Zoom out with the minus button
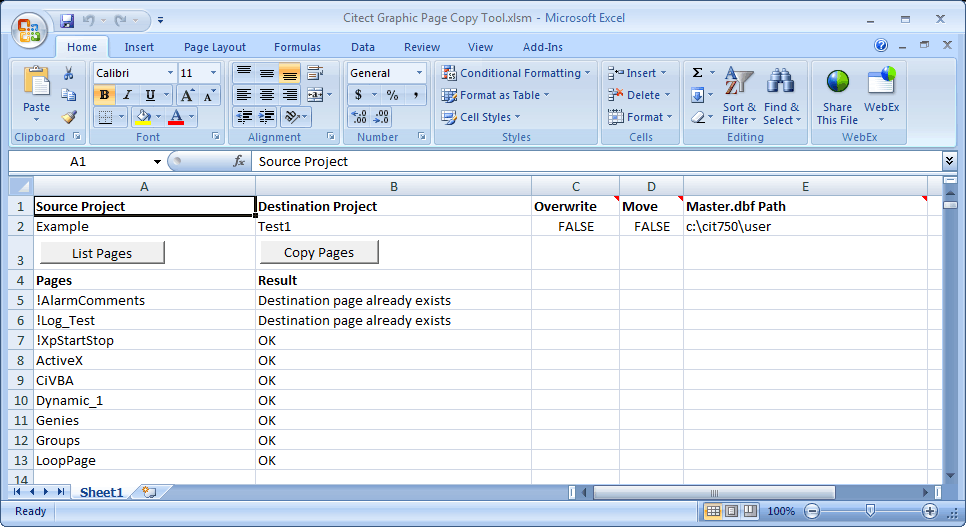This screenshot has width=966, height=527. coord(813,511)
